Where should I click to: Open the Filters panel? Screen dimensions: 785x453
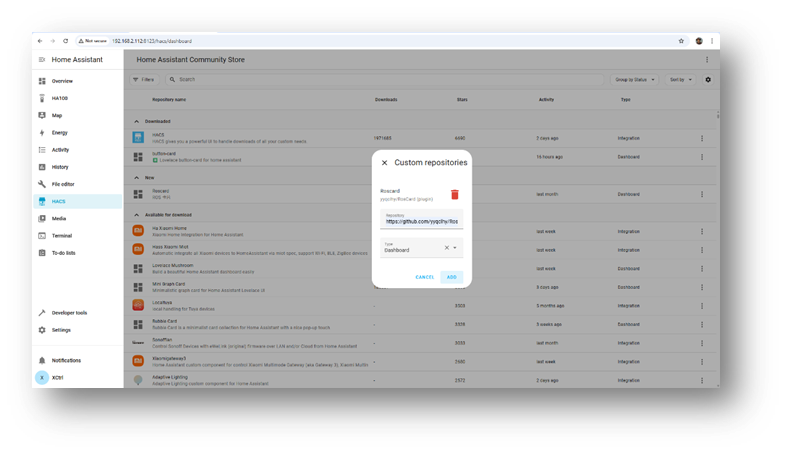tap(144, 79)
